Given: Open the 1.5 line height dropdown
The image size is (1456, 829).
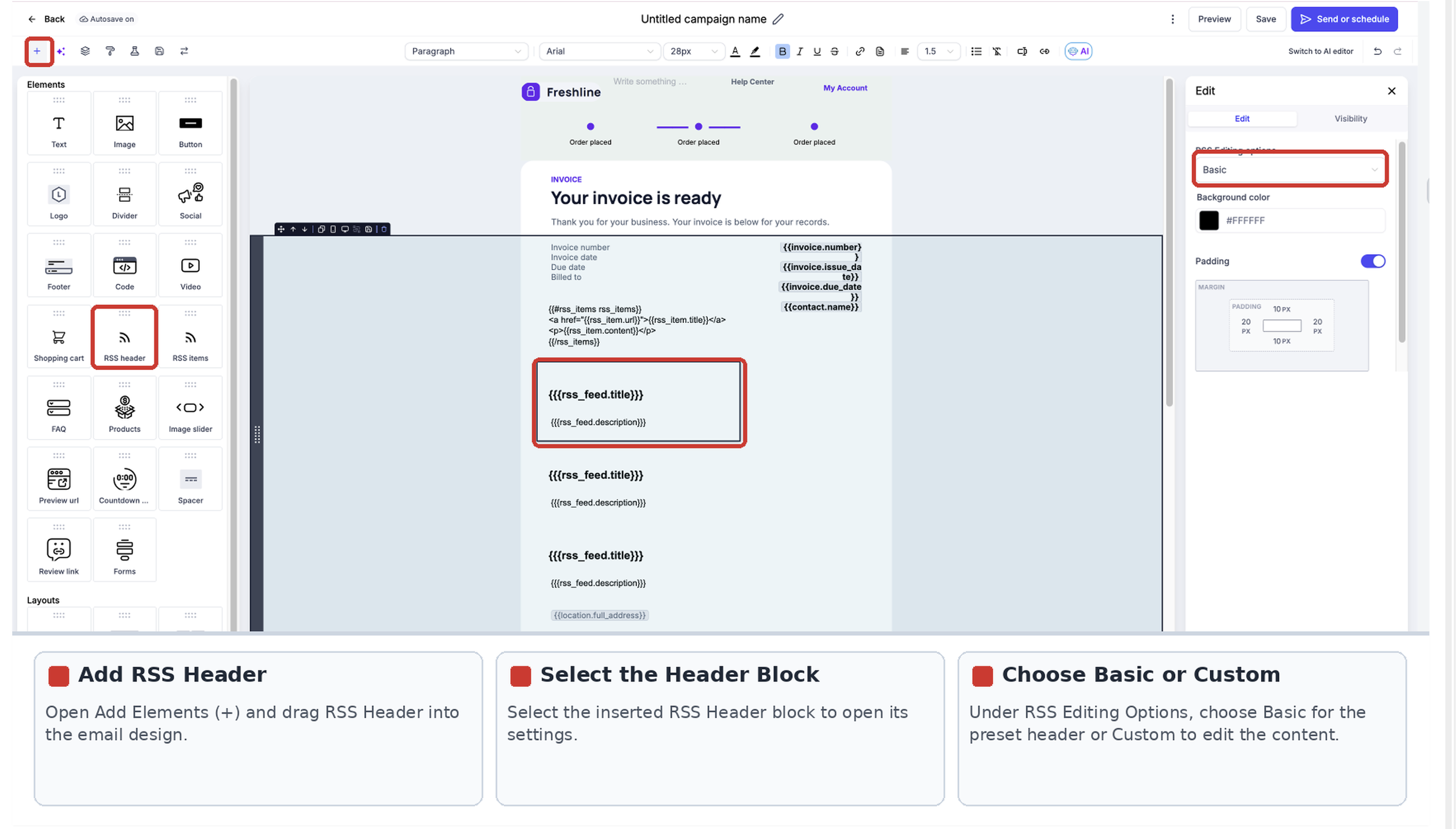Looking at the screenshot, I should [938, 51].
